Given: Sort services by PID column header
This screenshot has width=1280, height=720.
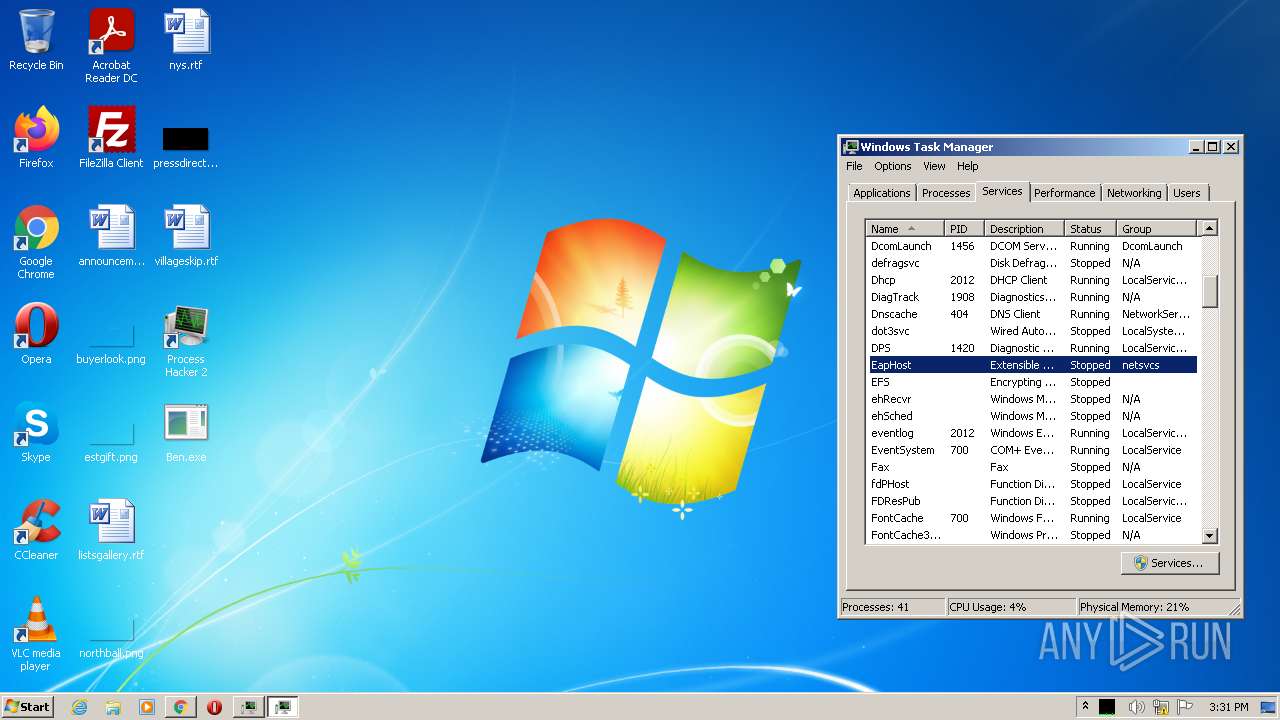Looking at the screenshot, I should [x=964, y=229].
